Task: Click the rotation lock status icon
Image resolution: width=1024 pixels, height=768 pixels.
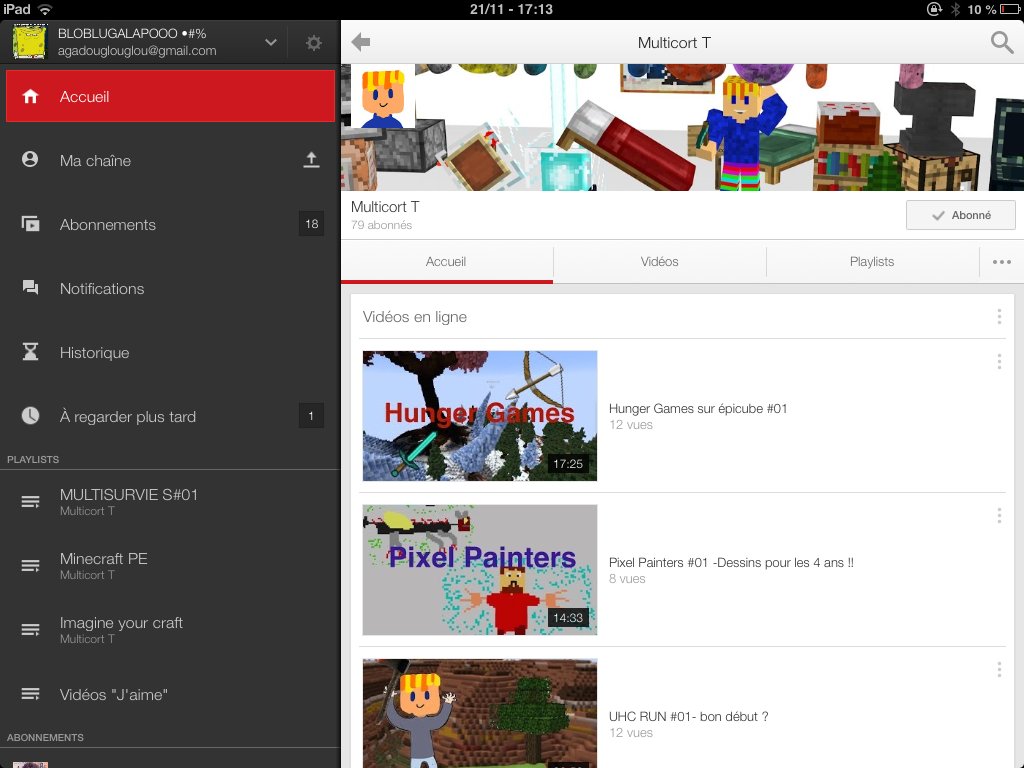Action: pos(935,9)
